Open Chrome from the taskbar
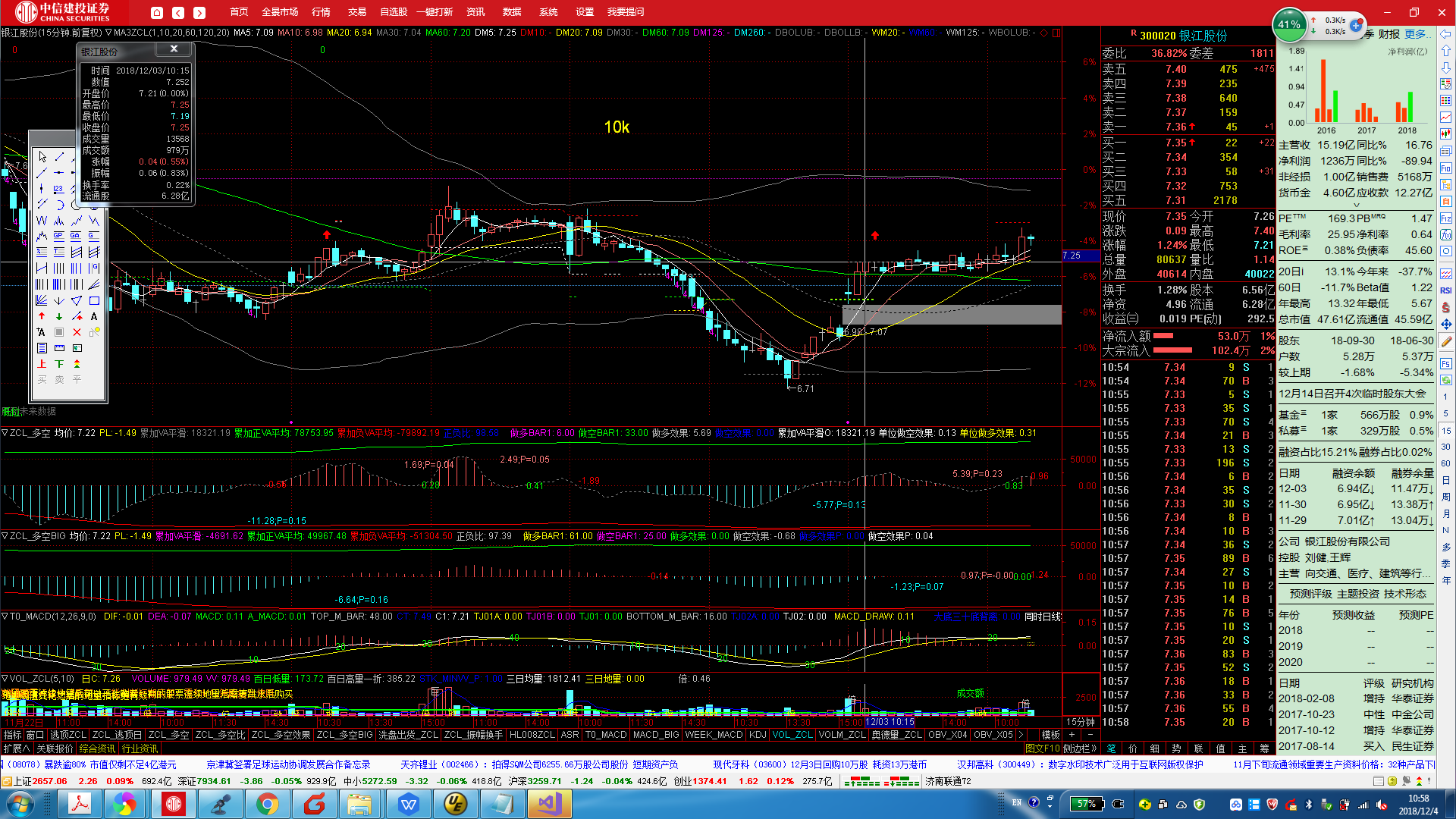This screenshot has height=819, width=1456. tap(267, 804)
